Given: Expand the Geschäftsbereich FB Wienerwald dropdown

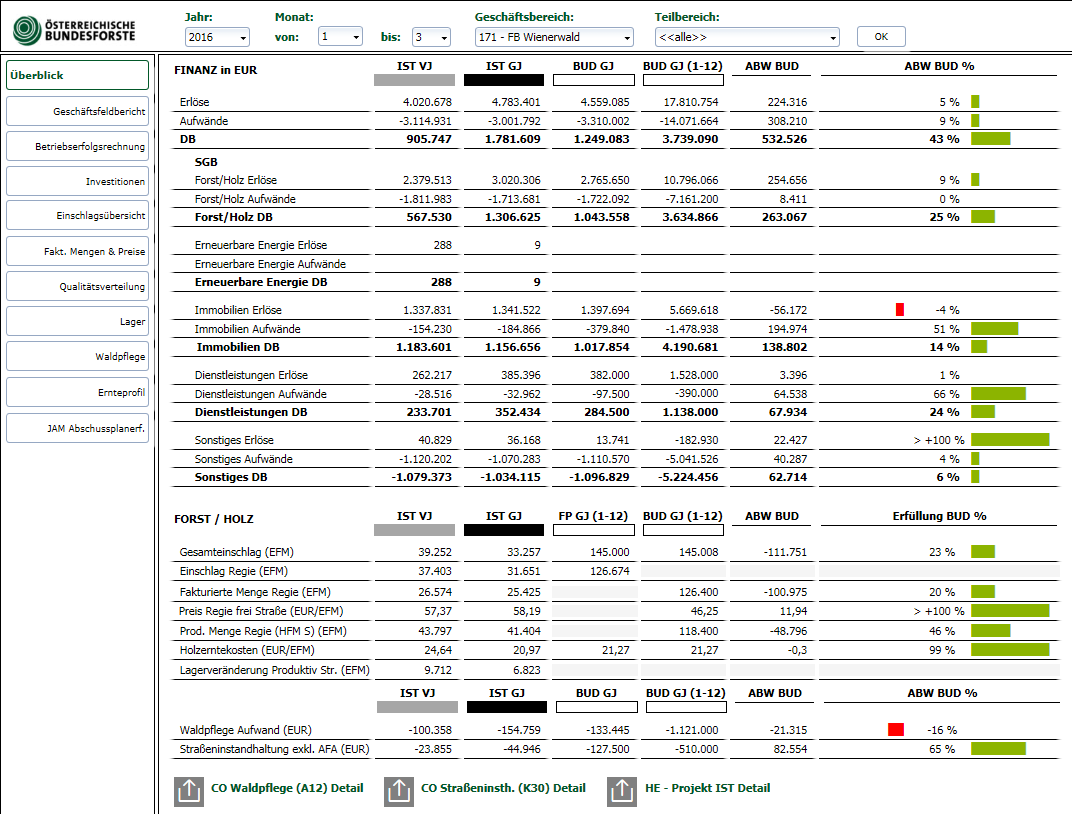Looking at the screenshot, I should point(554,37).
